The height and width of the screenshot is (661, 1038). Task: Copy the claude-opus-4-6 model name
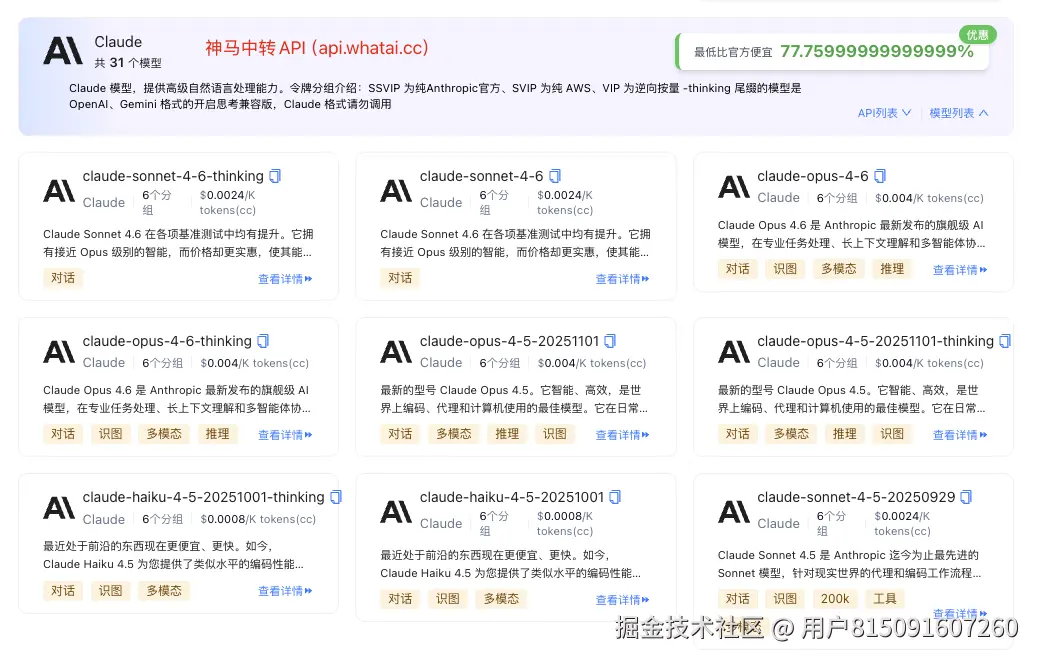(x=880, y=176)
